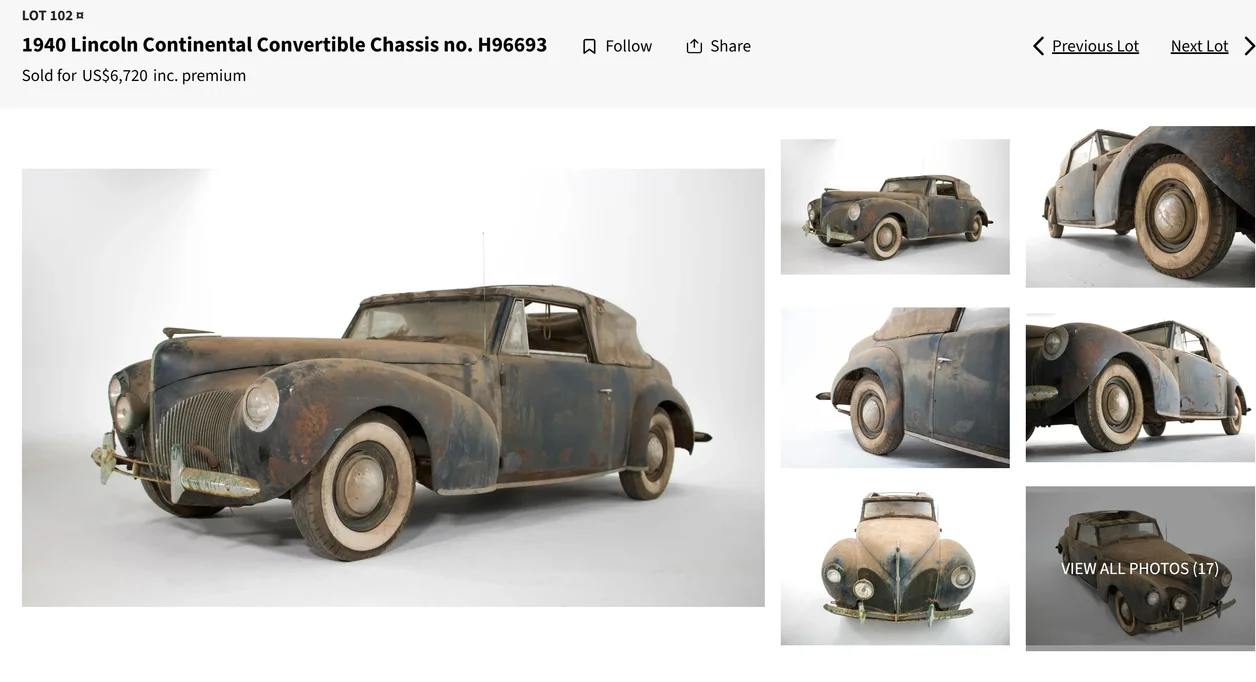Select the low-angle front wheel thumbnail

coord(1140,387)
